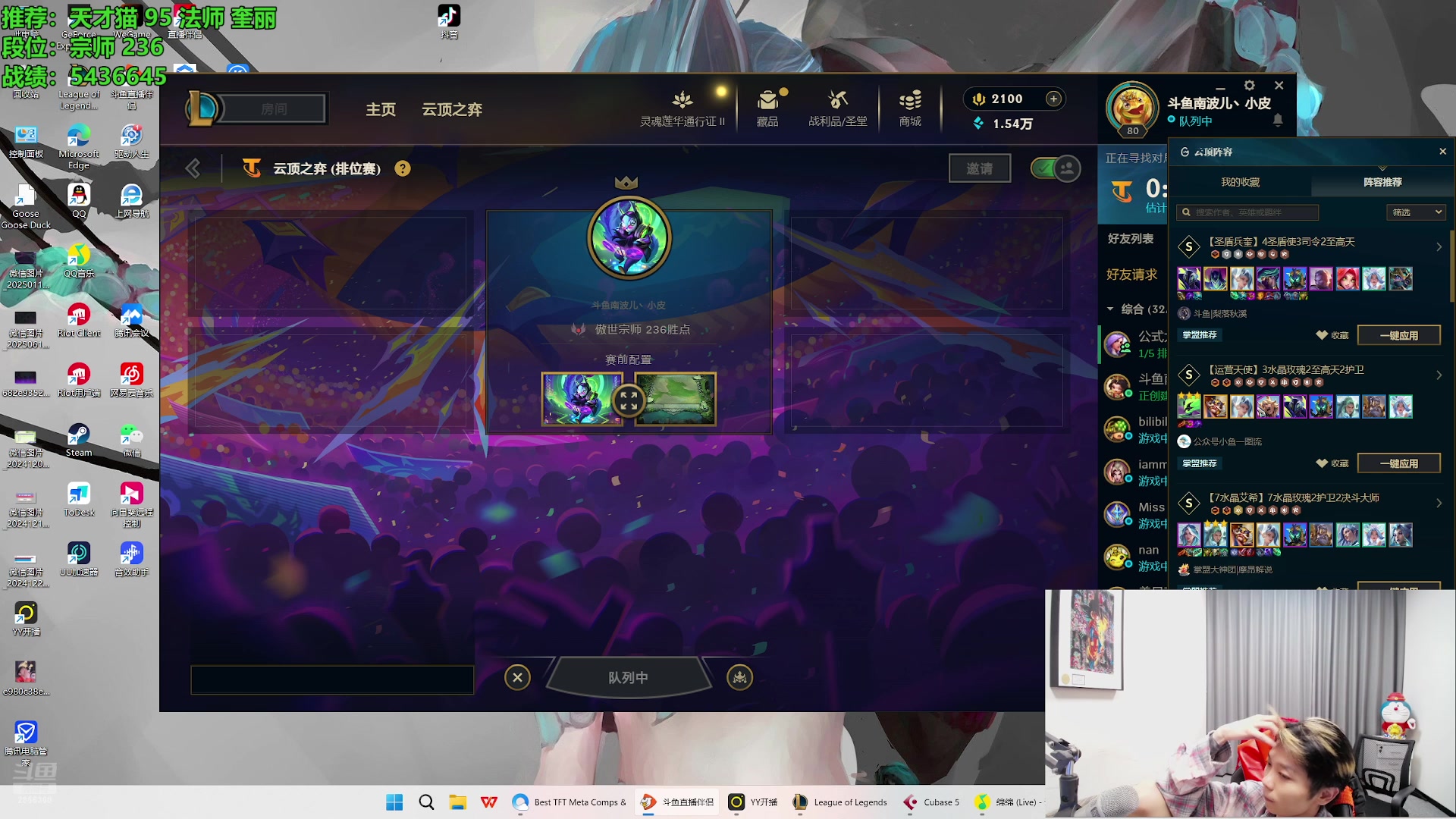This screenshot has width=1456, height=819.
Task: Expand the 7水晶艾希 comp chevron
Action: point(1439,503)
